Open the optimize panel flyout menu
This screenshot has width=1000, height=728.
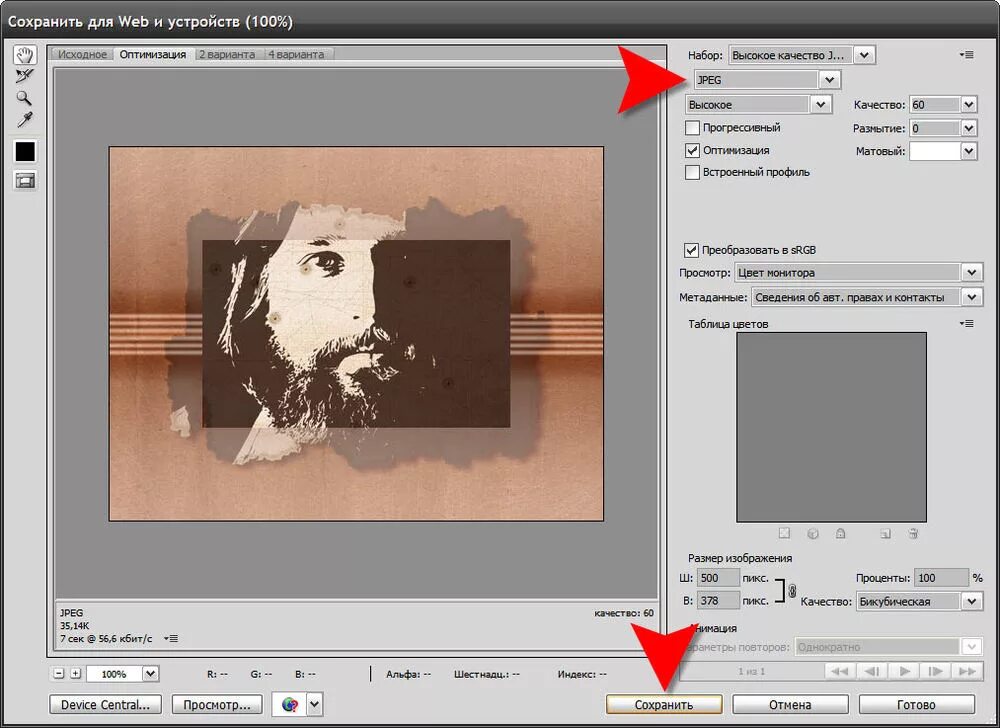tap(966, 55)
